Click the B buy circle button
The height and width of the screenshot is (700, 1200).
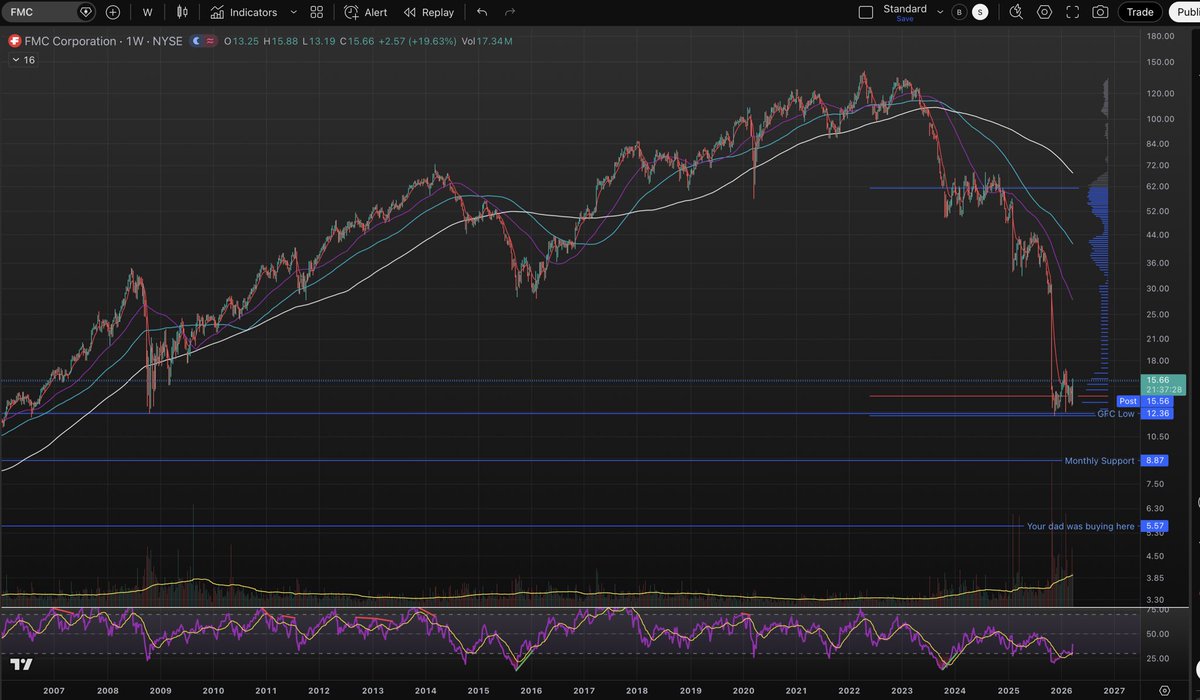click(960, 12)
